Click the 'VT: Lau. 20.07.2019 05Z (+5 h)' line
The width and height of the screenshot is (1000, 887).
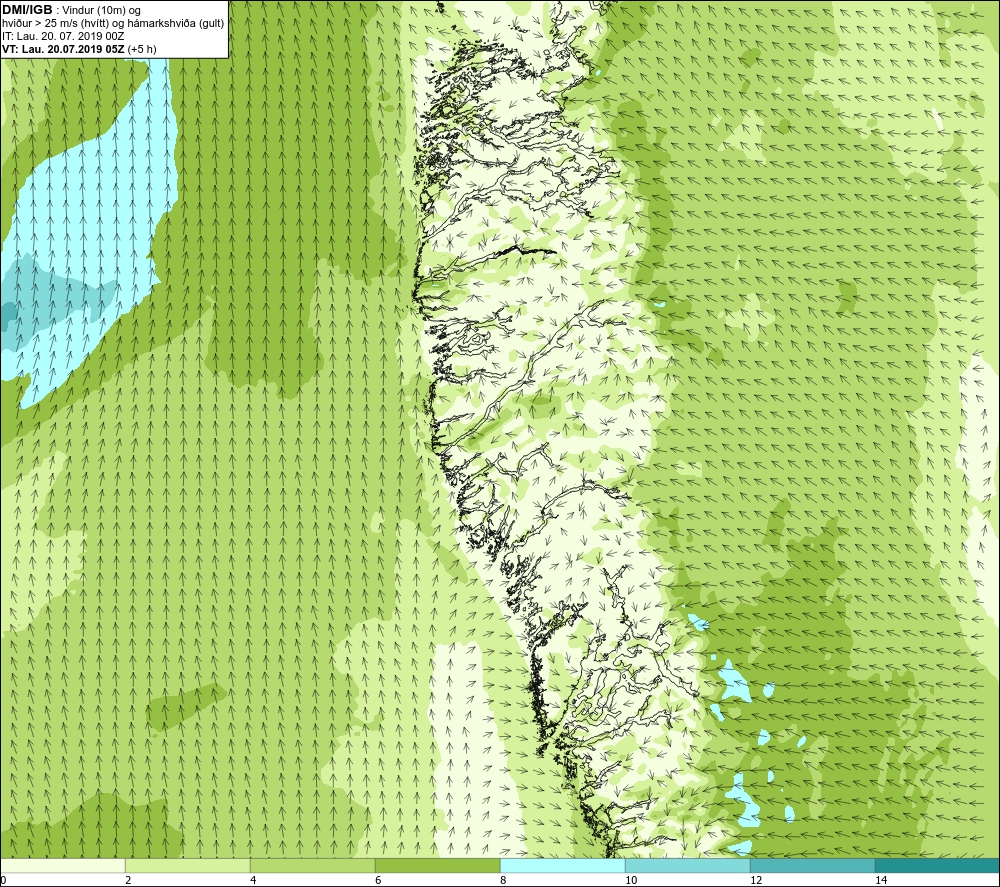(79, 49)
